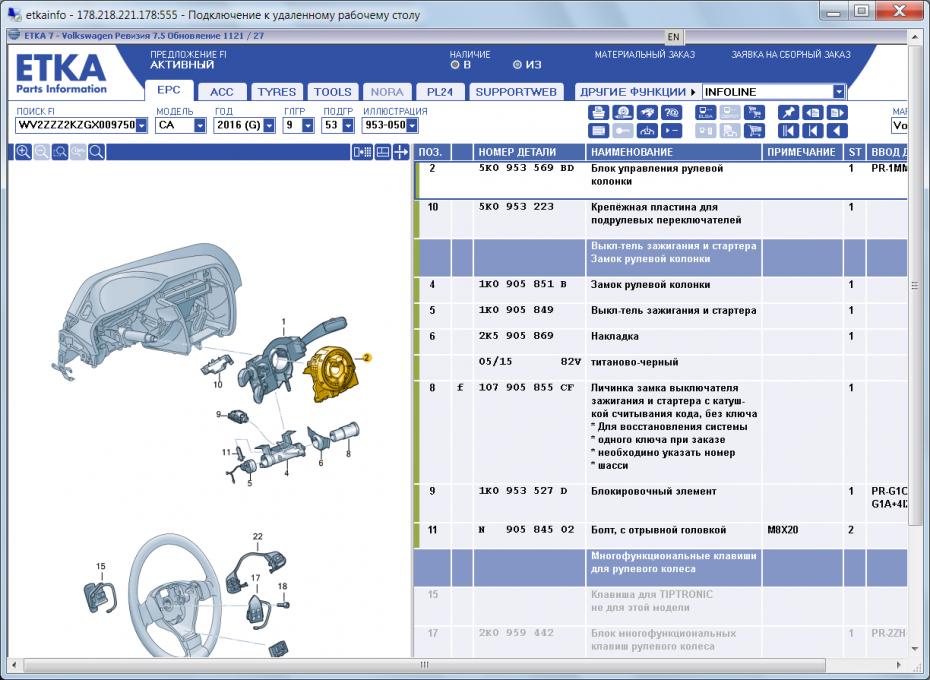Click the ПРИМЕЧАНИЕ column header

pyautogui.click(x=802, y=152)
